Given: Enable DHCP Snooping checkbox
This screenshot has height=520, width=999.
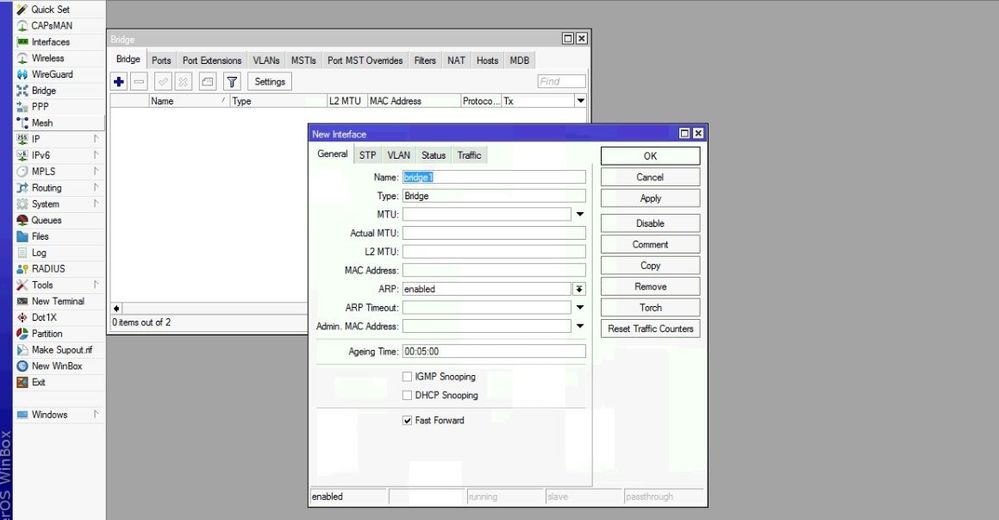Looking at the screenshot, I should [x=407, y=396].
